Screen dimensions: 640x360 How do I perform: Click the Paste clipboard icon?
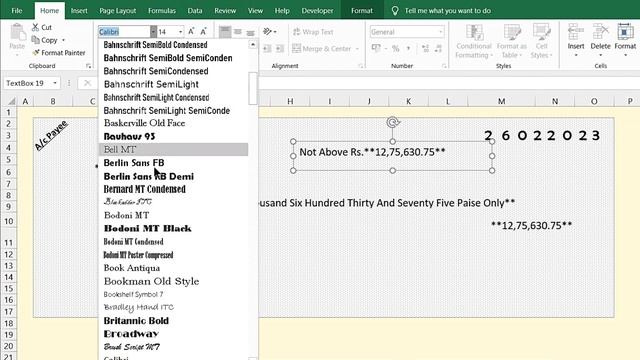pyautogui.click(x=17, y=33)
